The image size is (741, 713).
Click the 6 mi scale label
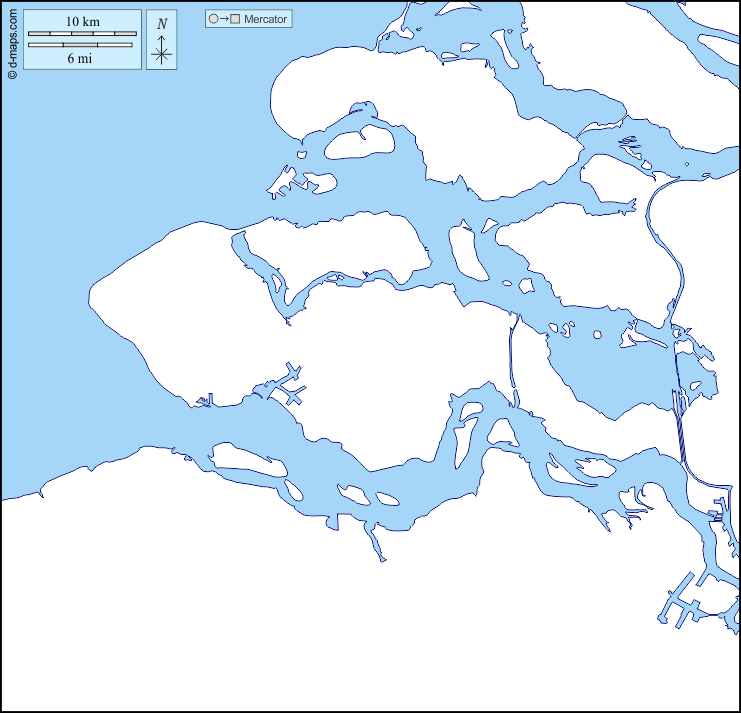coord(80,58)
